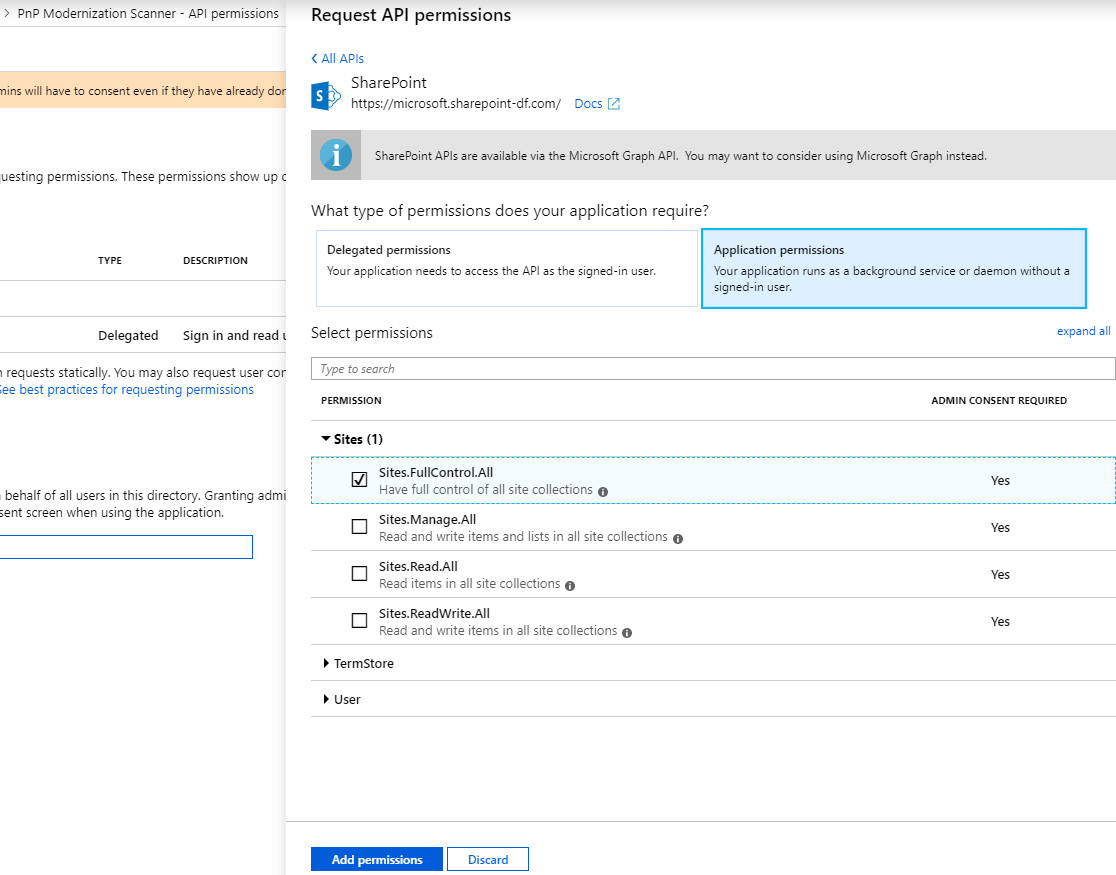Uncheck the Sites.FullControl.All permission
The width and height of the screenshot is (1116, 875).
pyautogui.click(x=359, y=479)
